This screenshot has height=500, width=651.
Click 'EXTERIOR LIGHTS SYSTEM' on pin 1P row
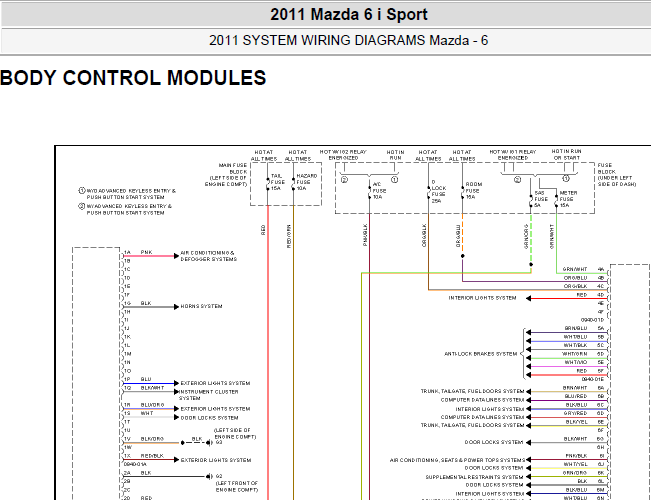[215, 383]
